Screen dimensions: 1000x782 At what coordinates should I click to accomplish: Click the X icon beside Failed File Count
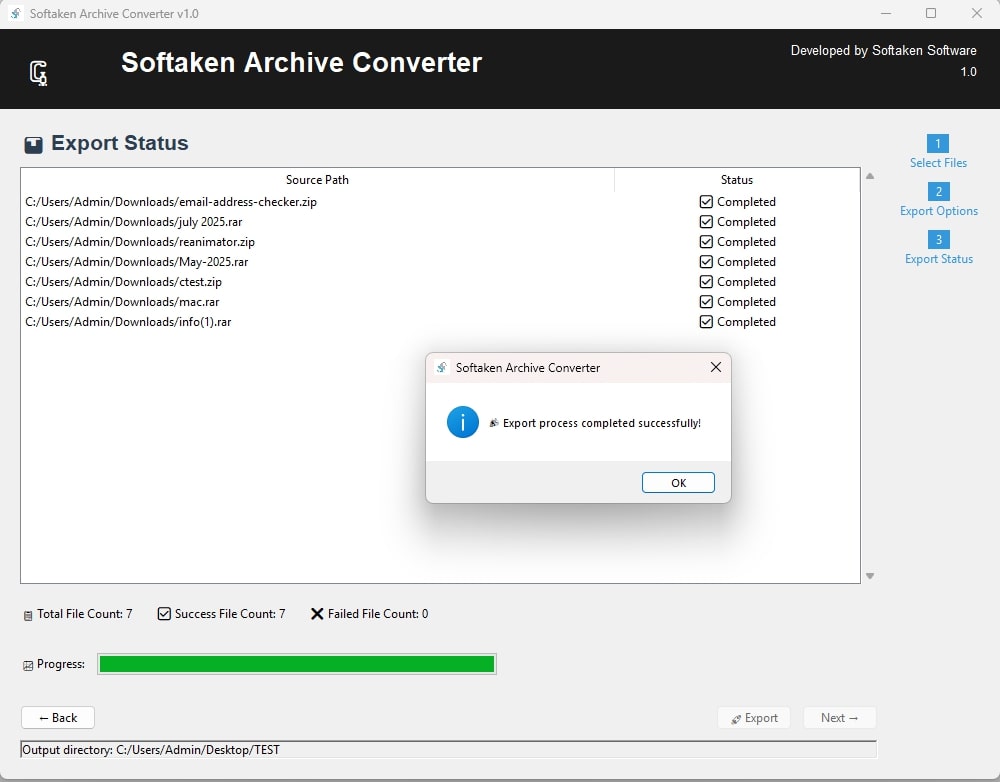[x=317, y=613]
